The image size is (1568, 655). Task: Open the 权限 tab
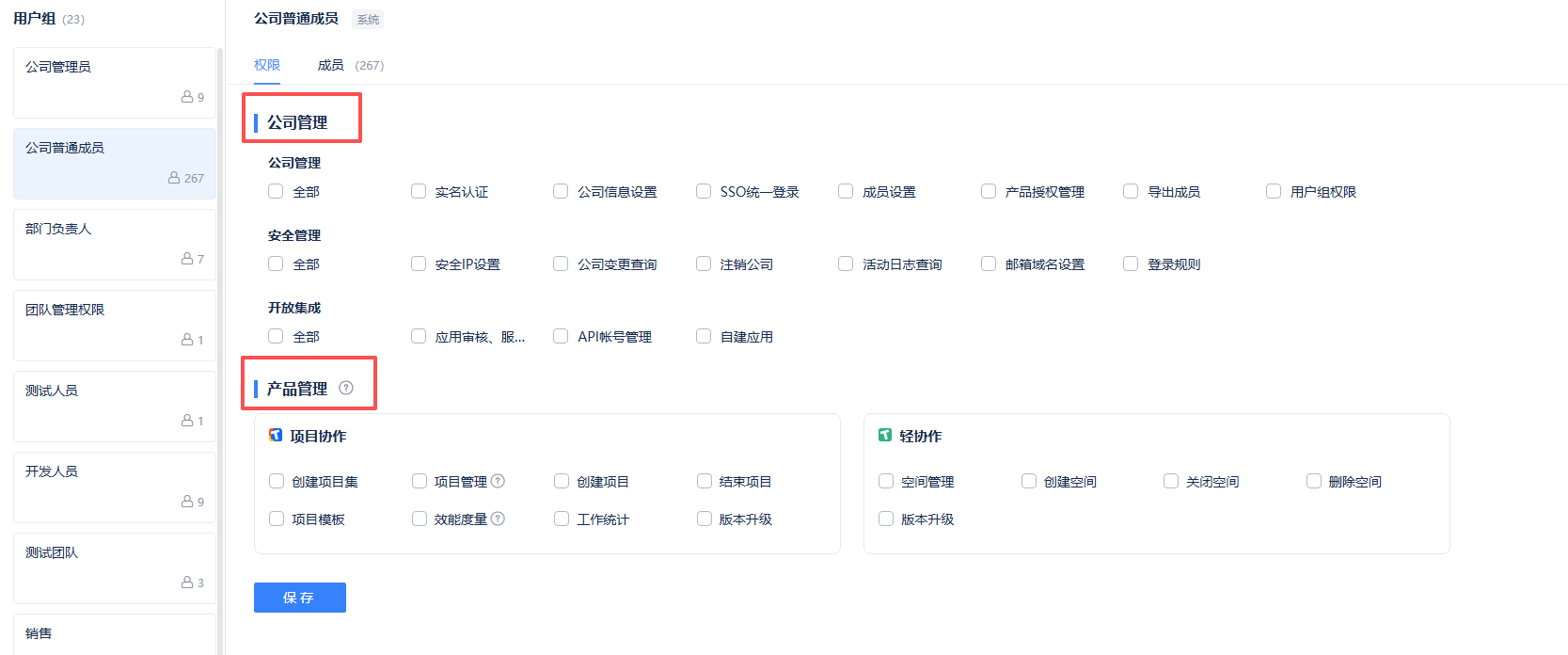tap(267, 65)
